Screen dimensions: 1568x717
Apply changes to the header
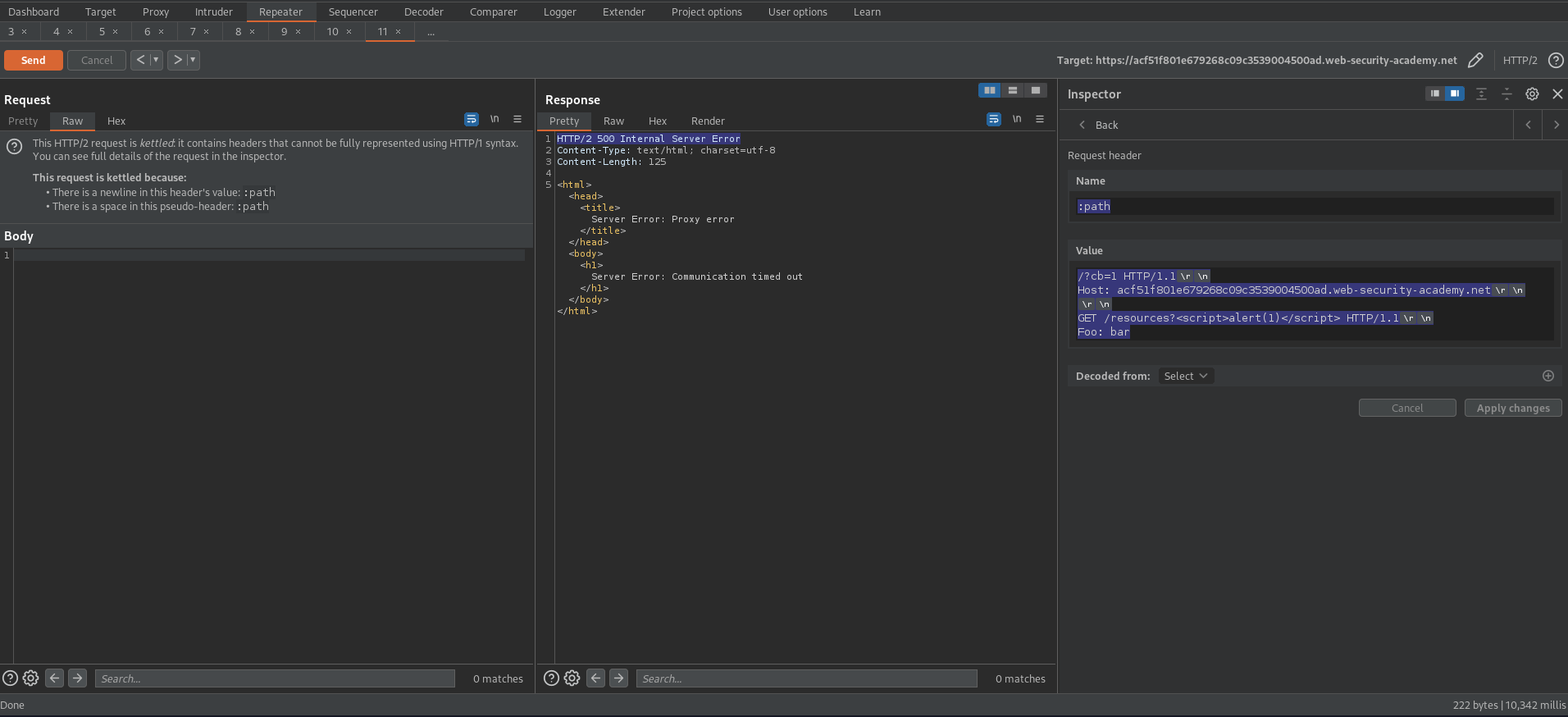click(x=1513, y=408)
